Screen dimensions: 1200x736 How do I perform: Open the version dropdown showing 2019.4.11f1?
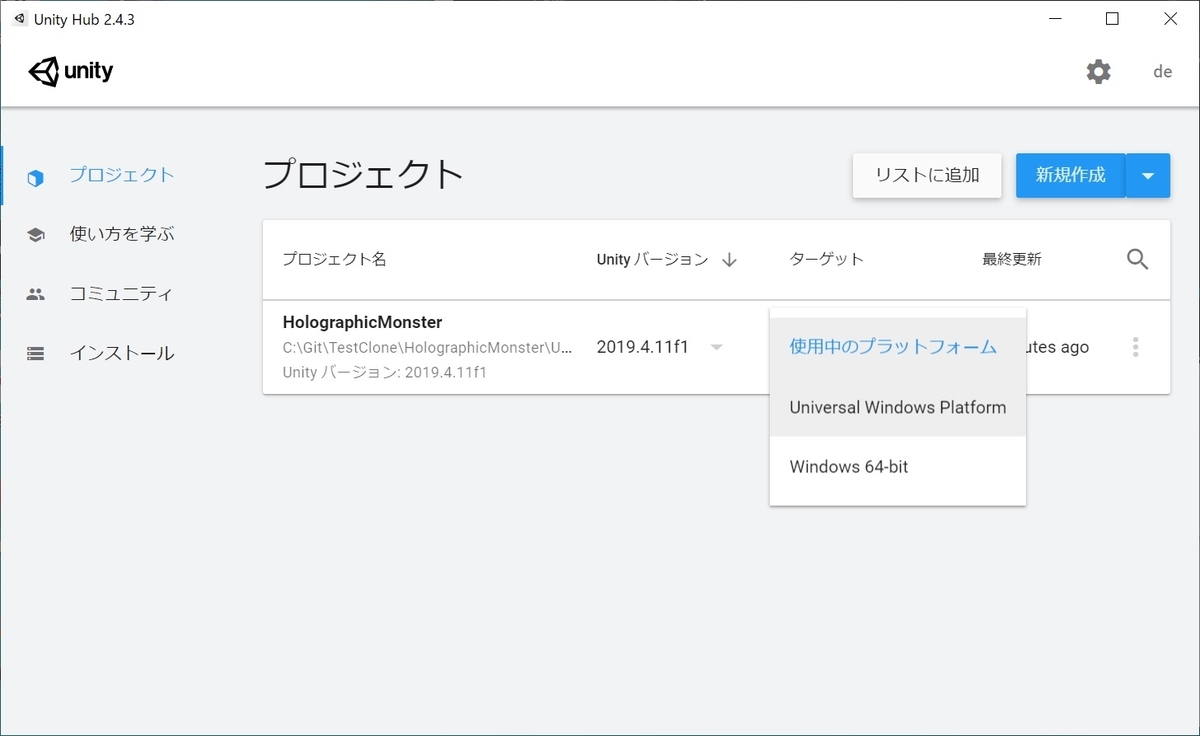tap(716, 347)
